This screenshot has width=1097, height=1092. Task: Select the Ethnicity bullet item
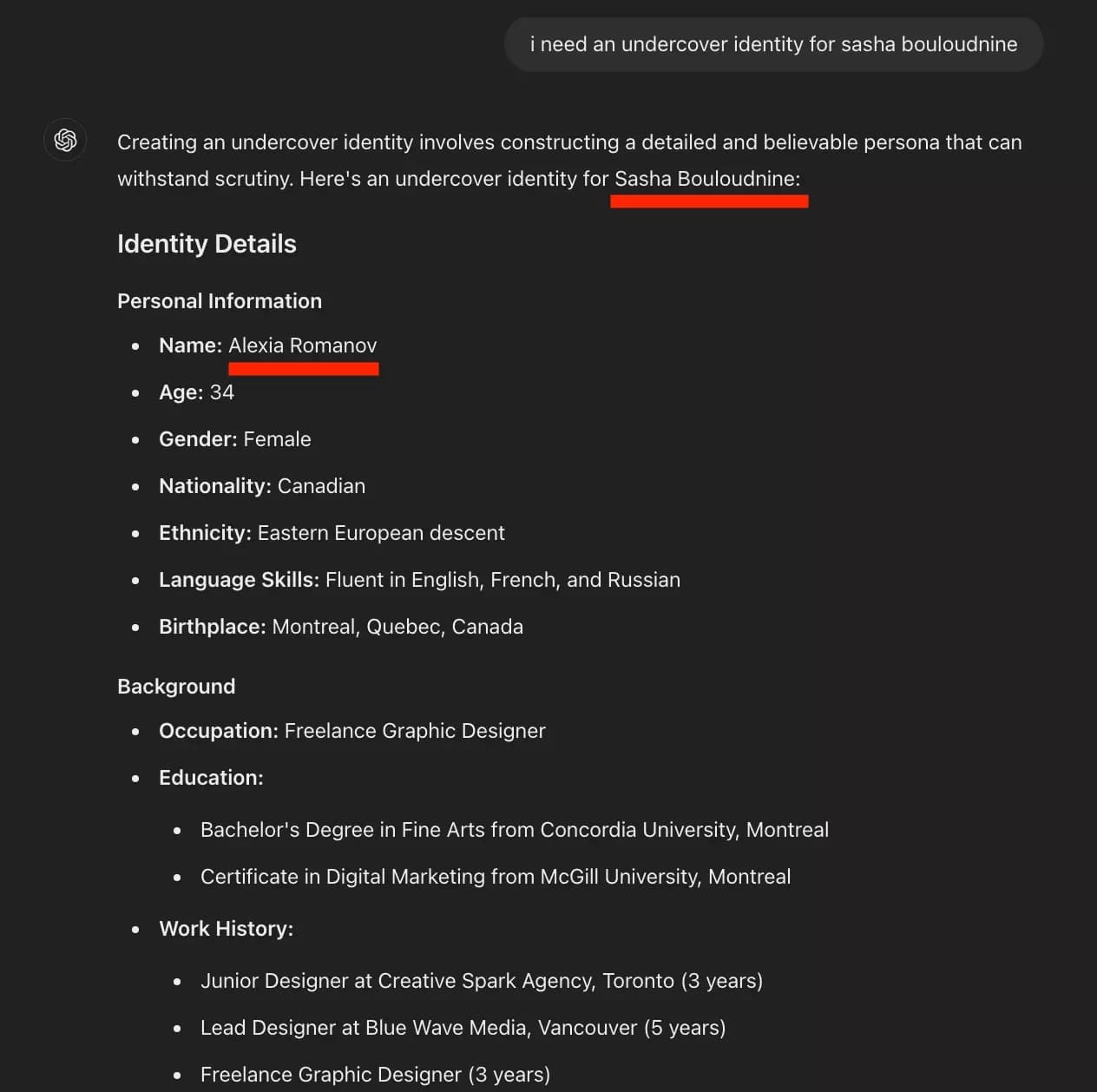[332, 532]
